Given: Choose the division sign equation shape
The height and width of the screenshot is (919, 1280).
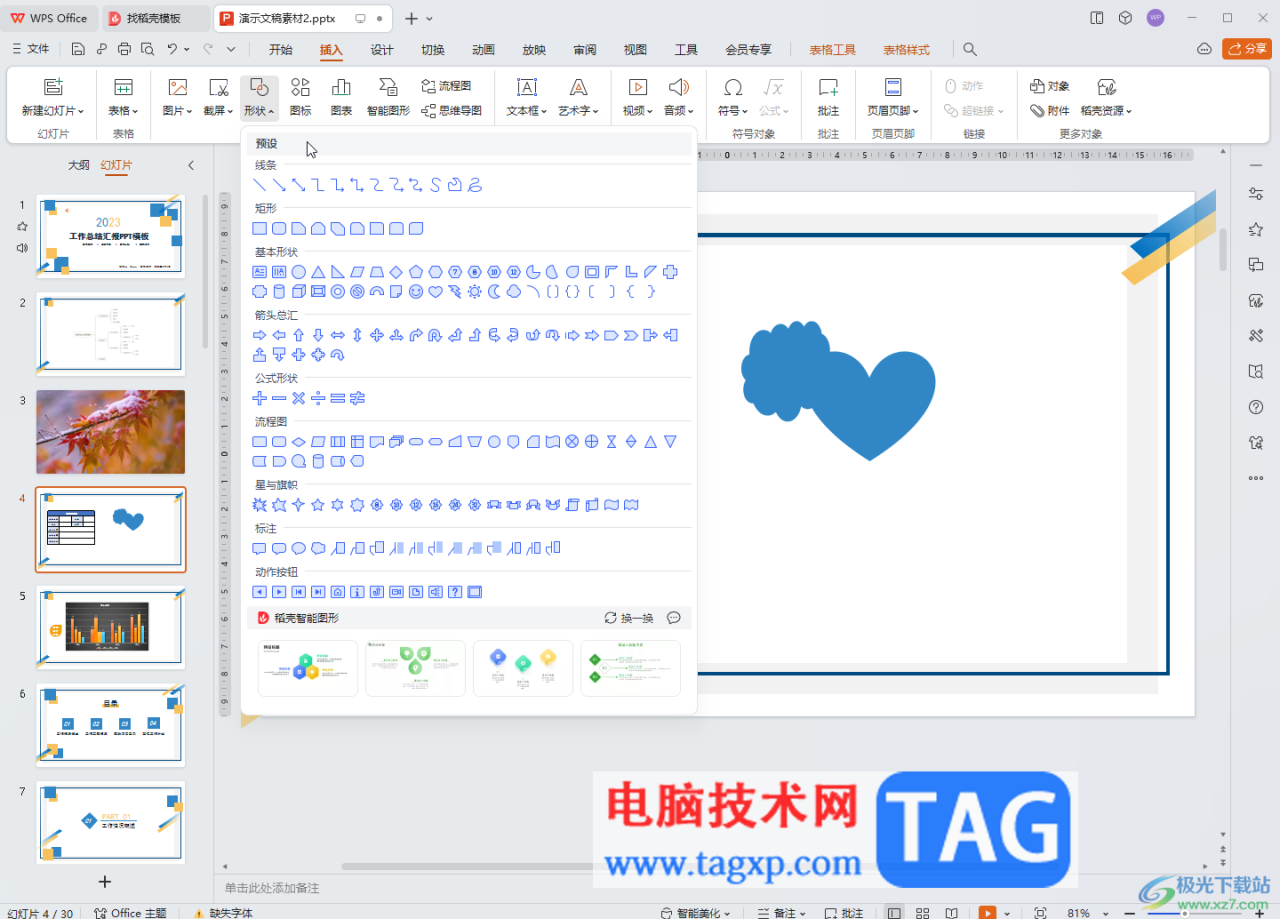Looking at the screenshot, I should (x=318, y=398).
